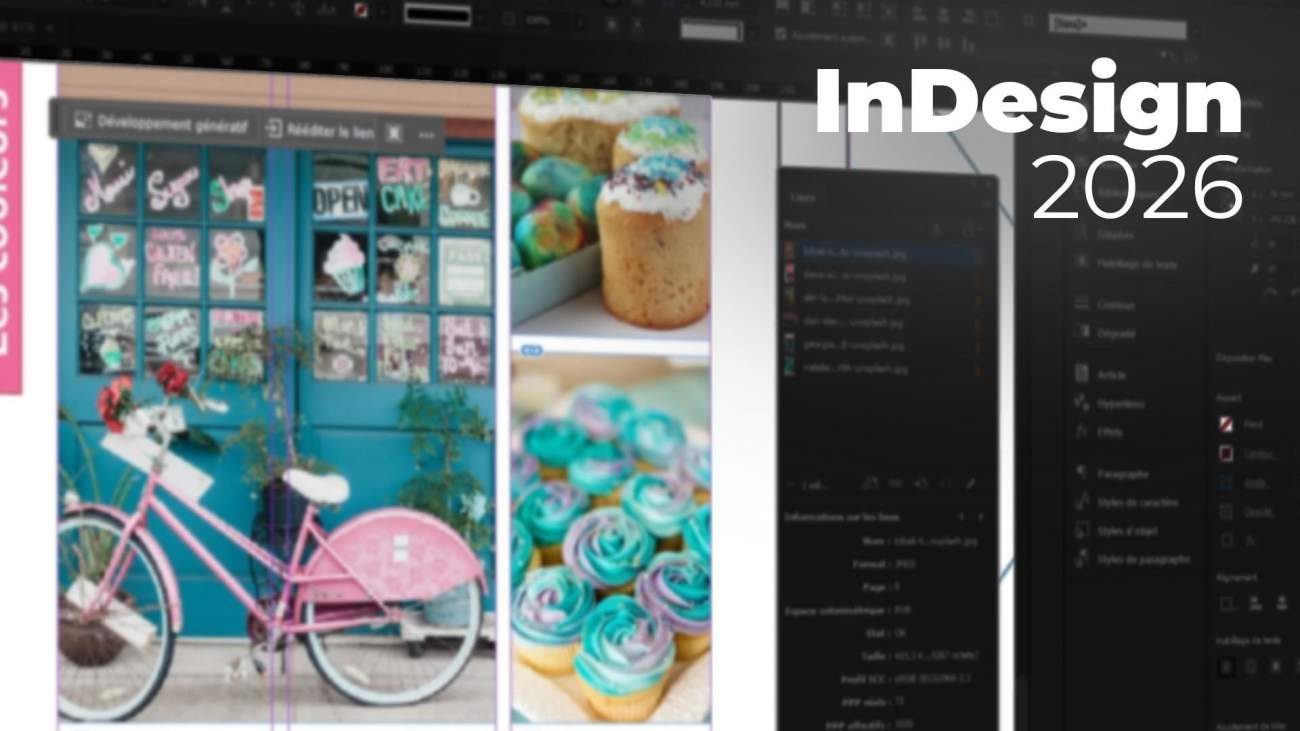Image resolution: width=1300 pixels, height=731 pixels.
Task: Collapse the link details section in Liens panel
Action: tap(790, 485)
